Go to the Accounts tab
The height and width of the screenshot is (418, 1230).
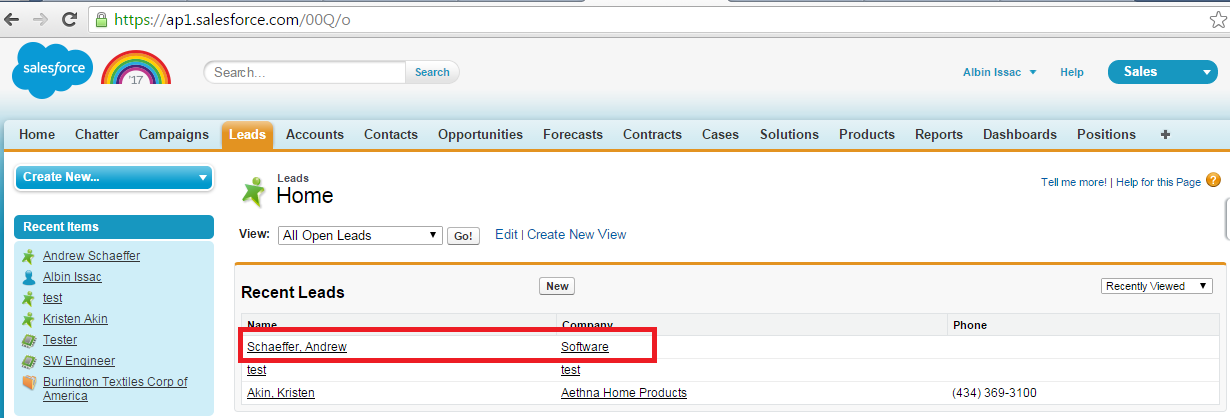pos(315,134)
